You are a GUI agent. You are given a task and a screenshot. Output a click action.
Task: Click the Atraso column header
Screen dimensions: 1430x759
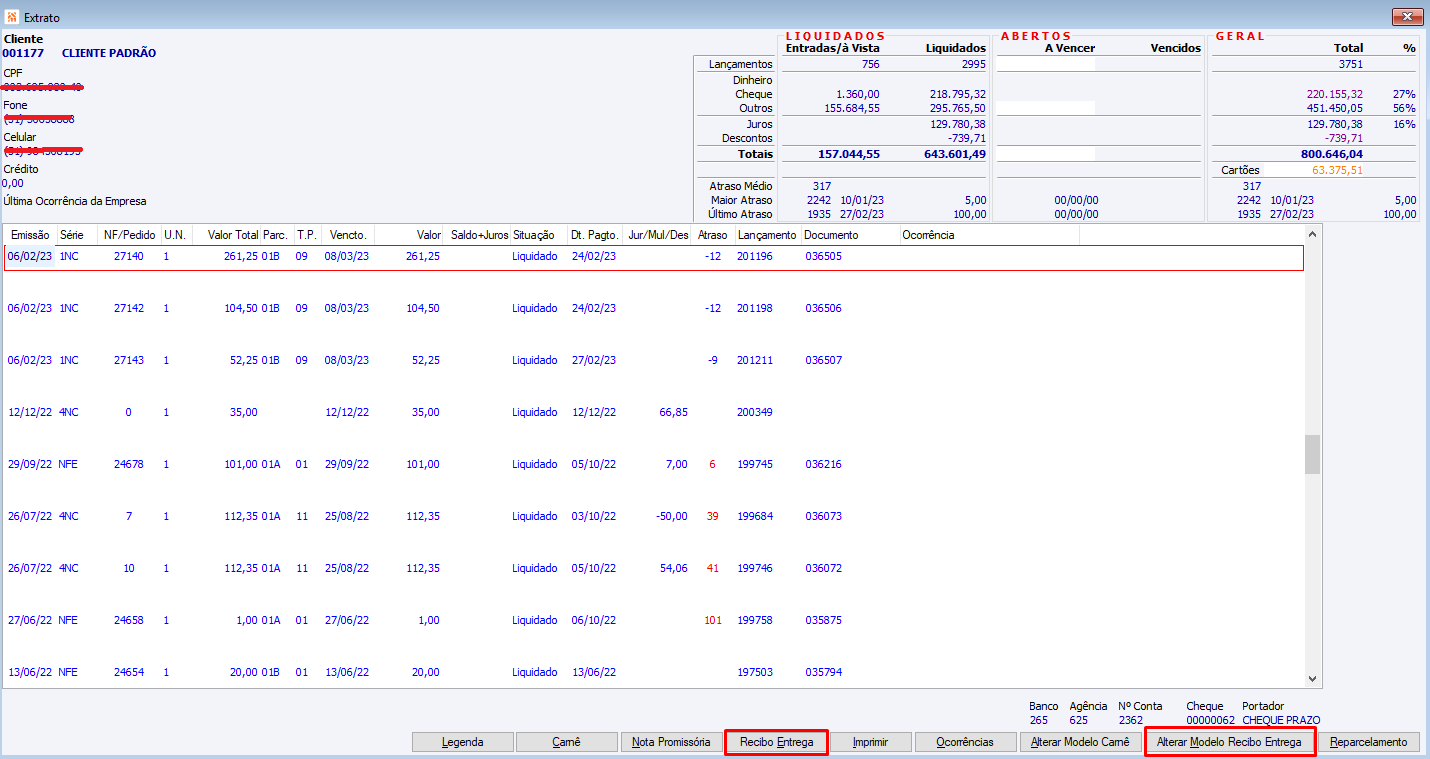coord(713,235)
